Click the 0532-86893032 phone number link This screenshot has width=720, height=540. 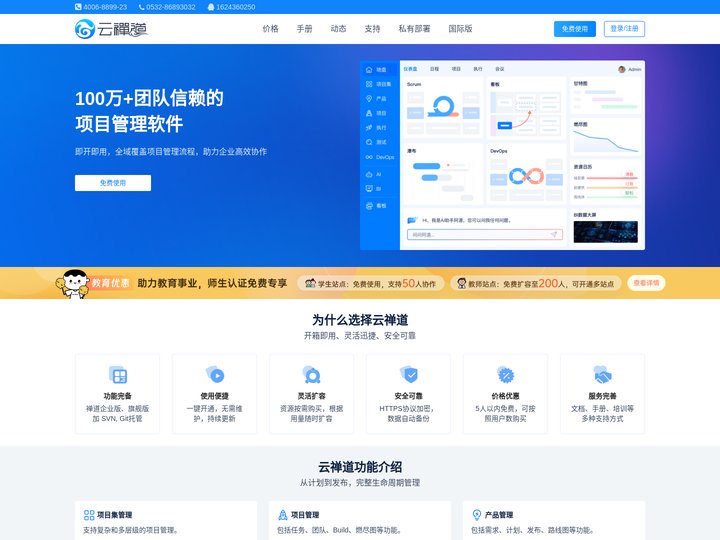click(x=171, y=7)
